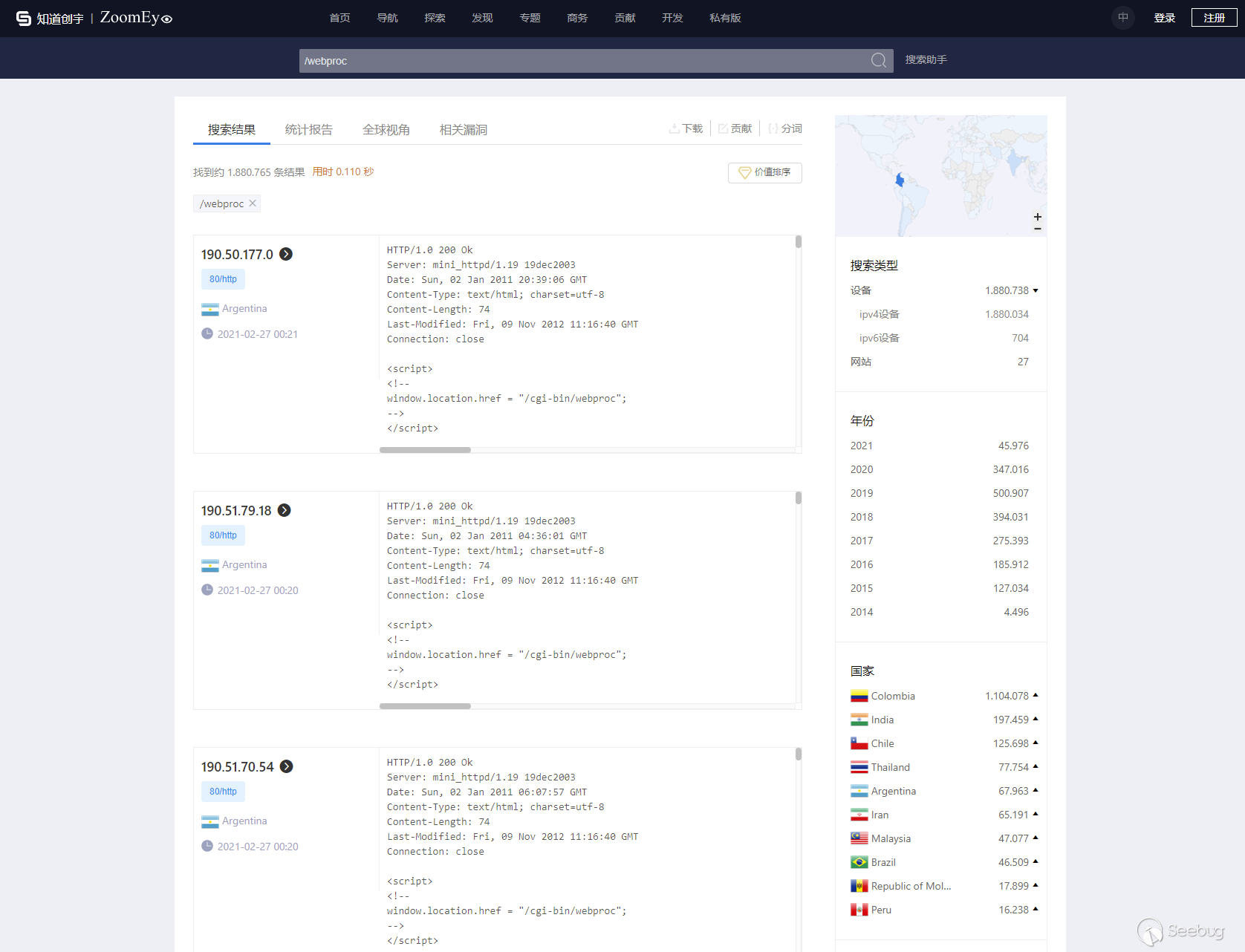Open 首页 in top navigation
Viewport: 1245px width, 952px height.
[340, 18]
